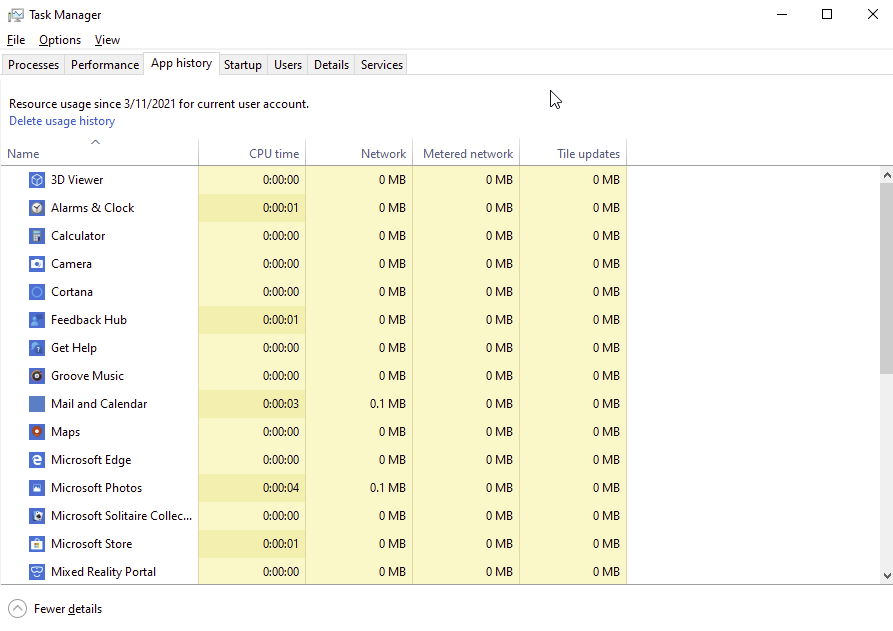
Task: Minimize the Task Manager window
Action: pos(782,14)
